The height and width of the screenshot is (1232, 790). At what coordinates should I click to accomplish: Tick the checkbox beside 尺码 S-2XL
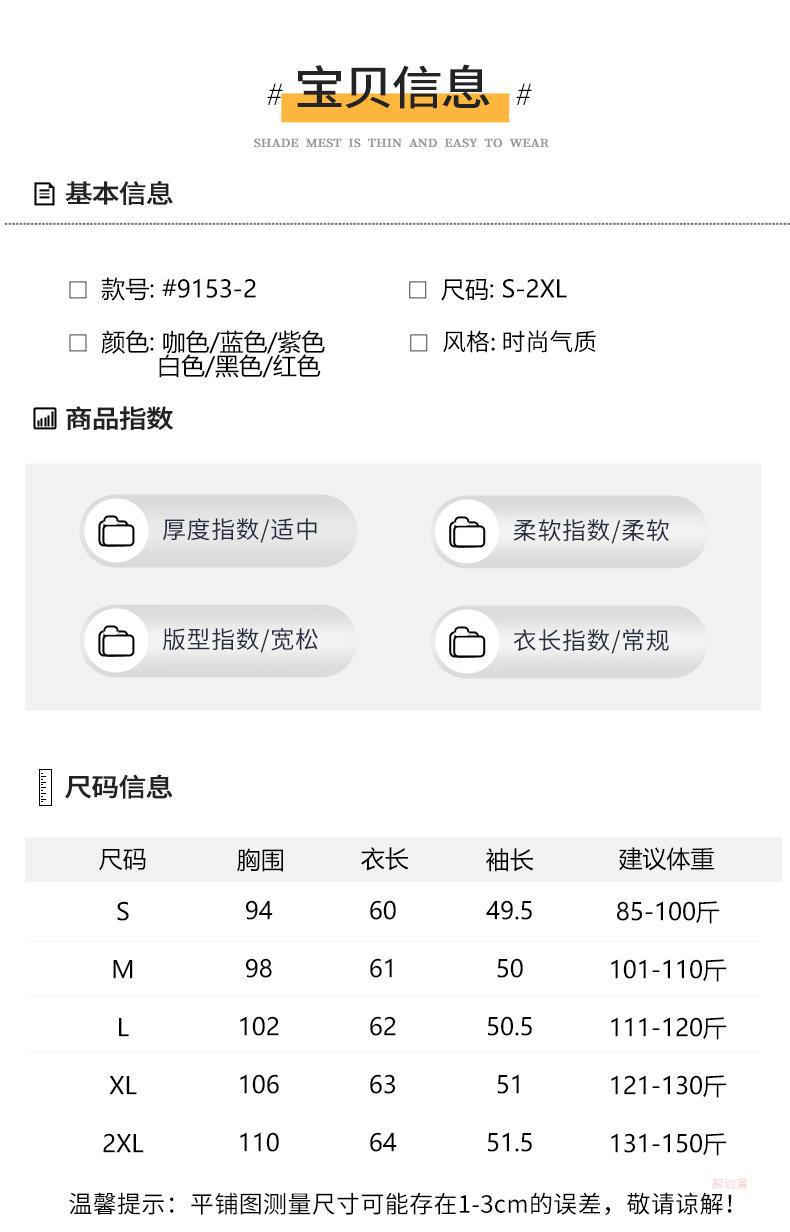pos(418,290)
